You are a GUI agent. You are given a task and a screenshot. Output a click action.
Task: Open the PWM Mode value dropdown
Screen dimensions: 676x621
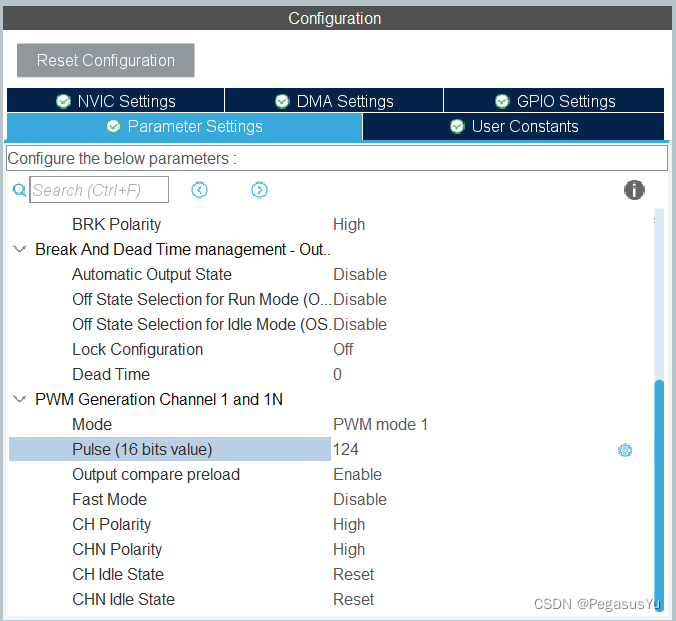point(380,424)
